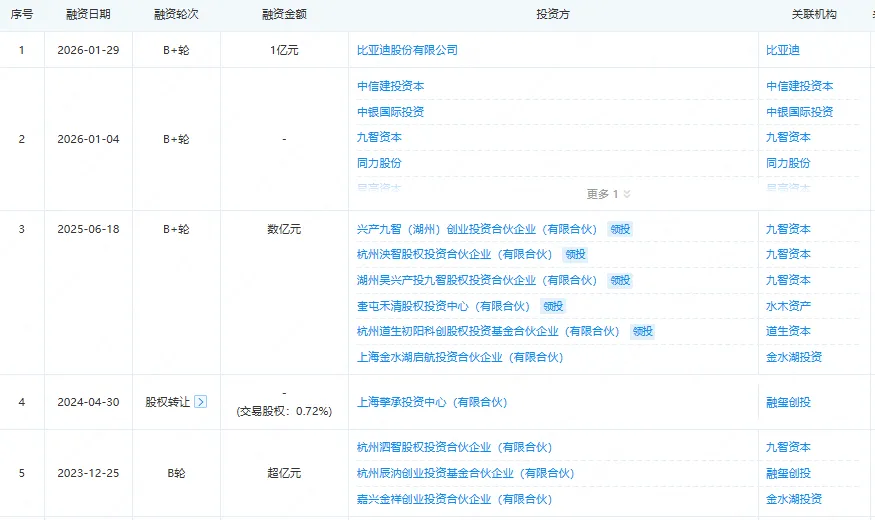
Task: Open 同力股份 in the 关联机构 column
Action: pyautogui.click(x=788, y=163)
